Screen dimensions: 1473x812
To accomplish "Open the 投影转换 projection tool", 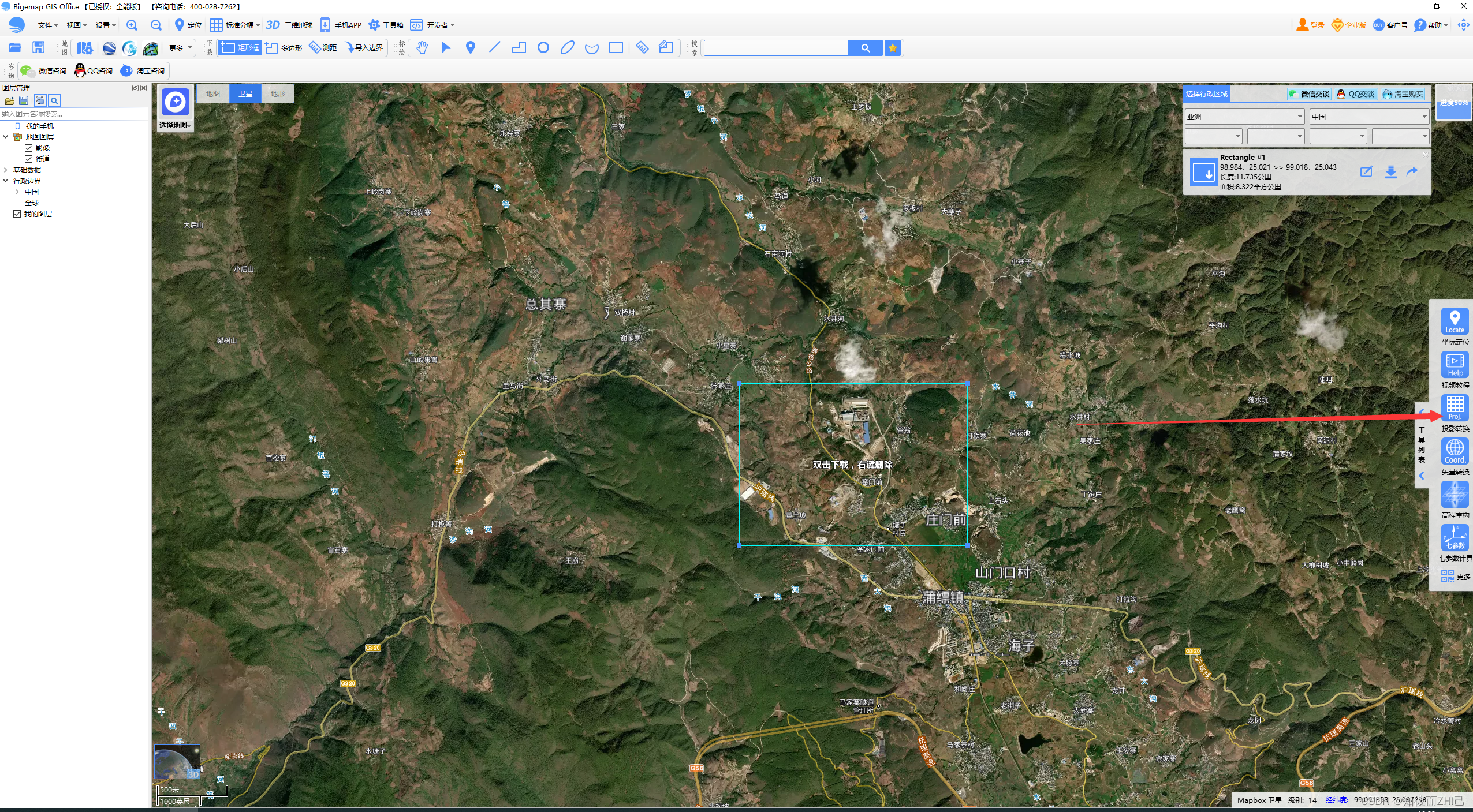I will (x=1455, y=408).
